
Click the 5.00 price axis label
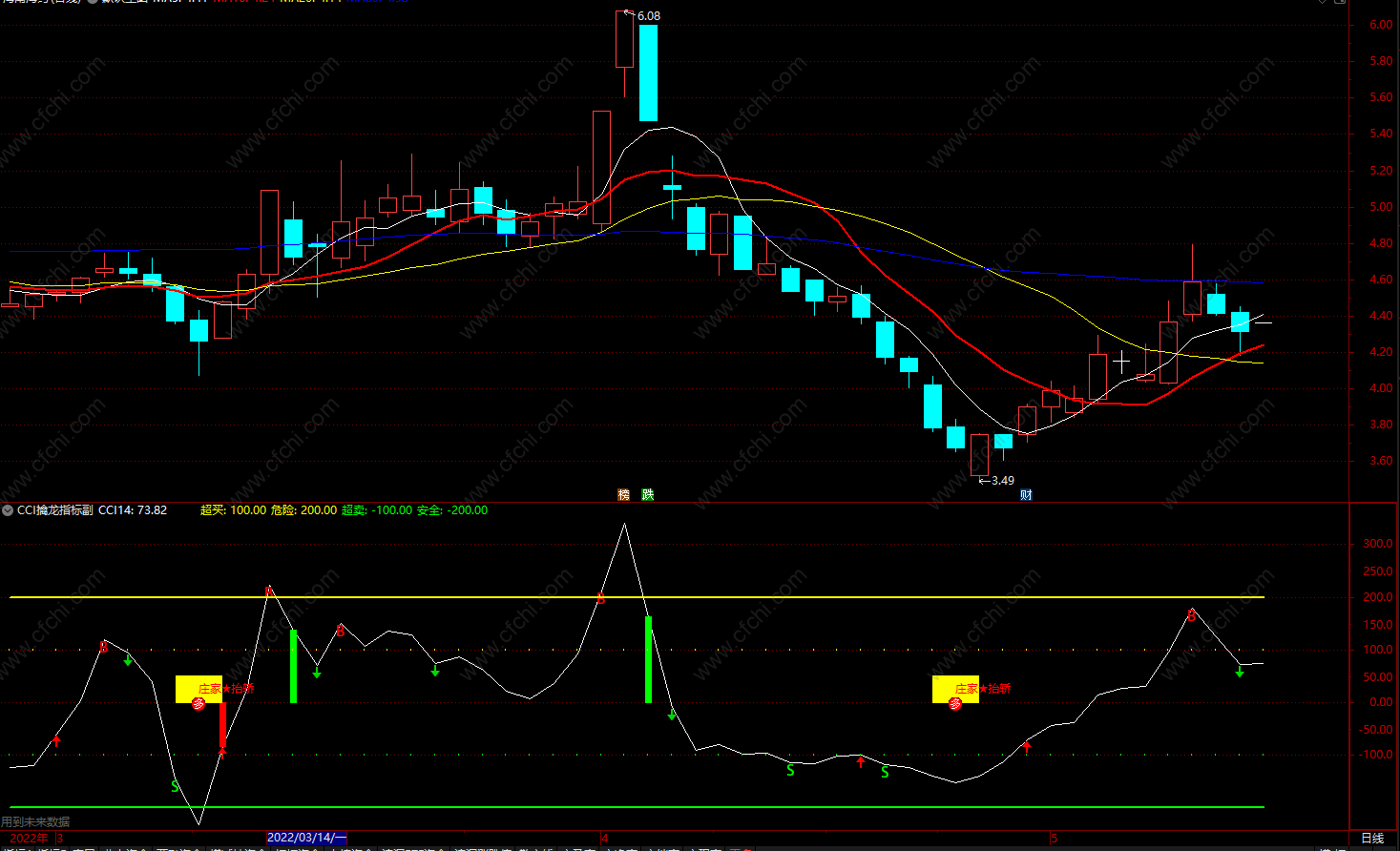click(1380, 206)
